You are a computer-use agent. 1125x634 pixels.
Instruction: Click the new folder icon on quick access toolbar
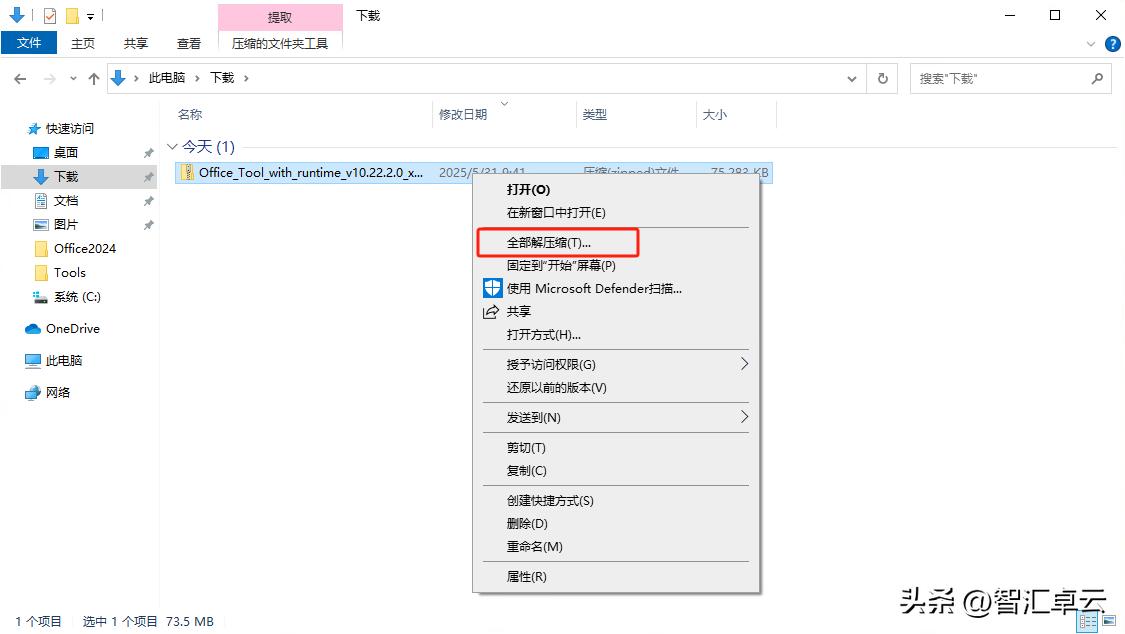(x=71, y=15)
